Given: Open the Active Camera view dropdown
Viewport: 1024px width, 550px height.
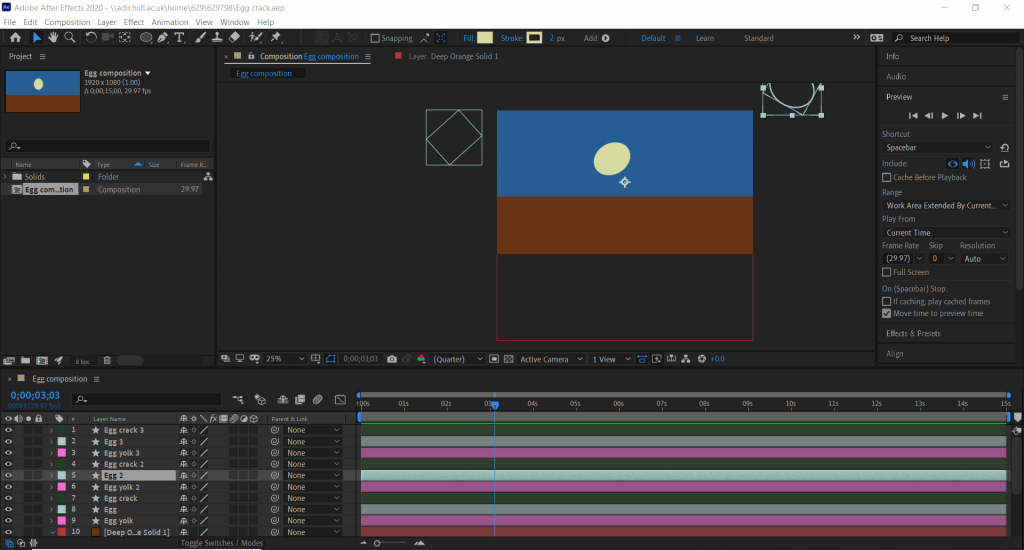Looking at the screenshot, I should pyautogui.click(x=549, y=359).
